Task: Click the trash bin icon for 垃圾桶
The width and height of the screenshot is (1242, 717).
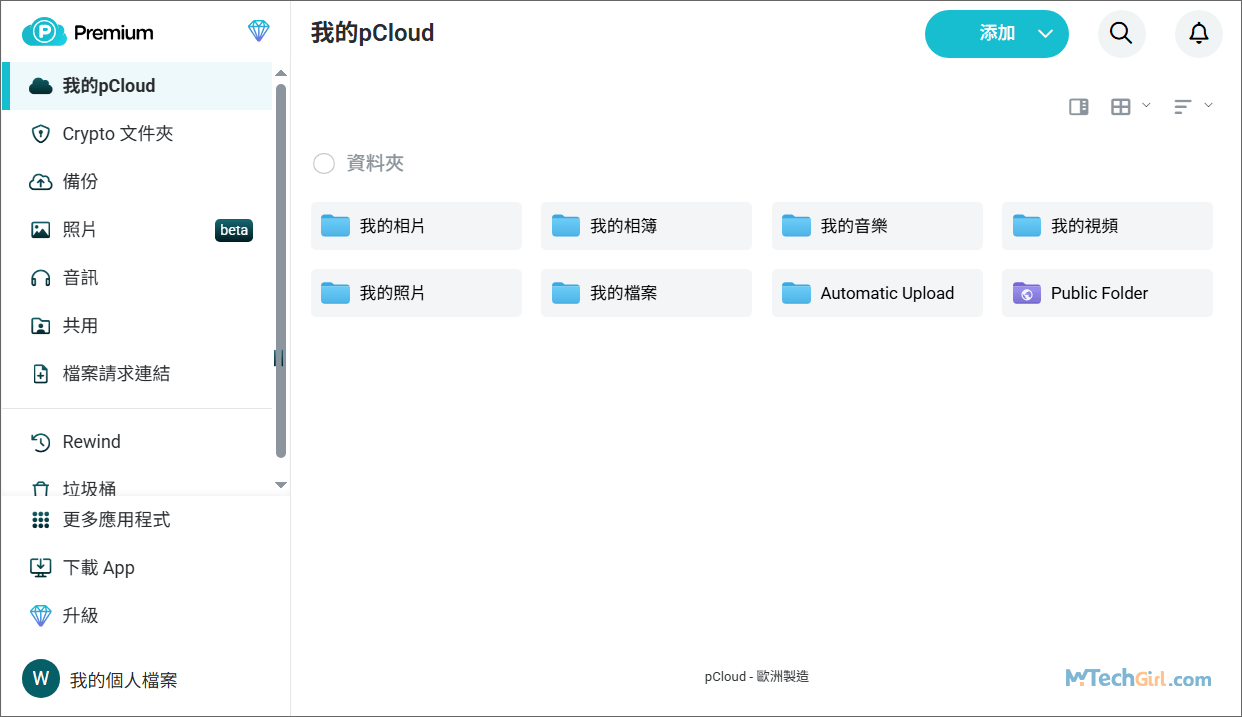Action: (40, 489)
